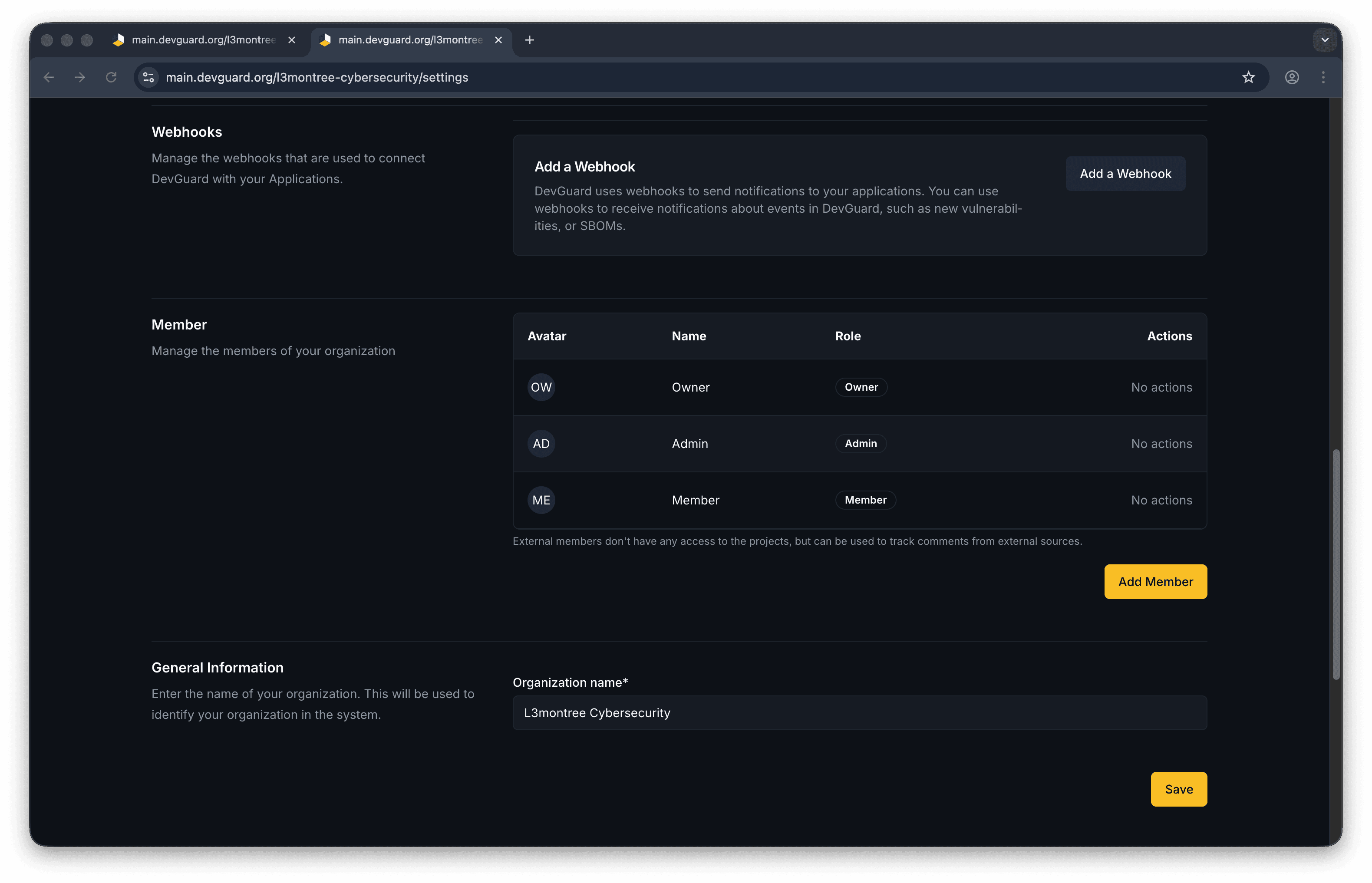Click the AD avatar circle
The width and height of the screenshot is (1372, 883).
tap(541, 444)
